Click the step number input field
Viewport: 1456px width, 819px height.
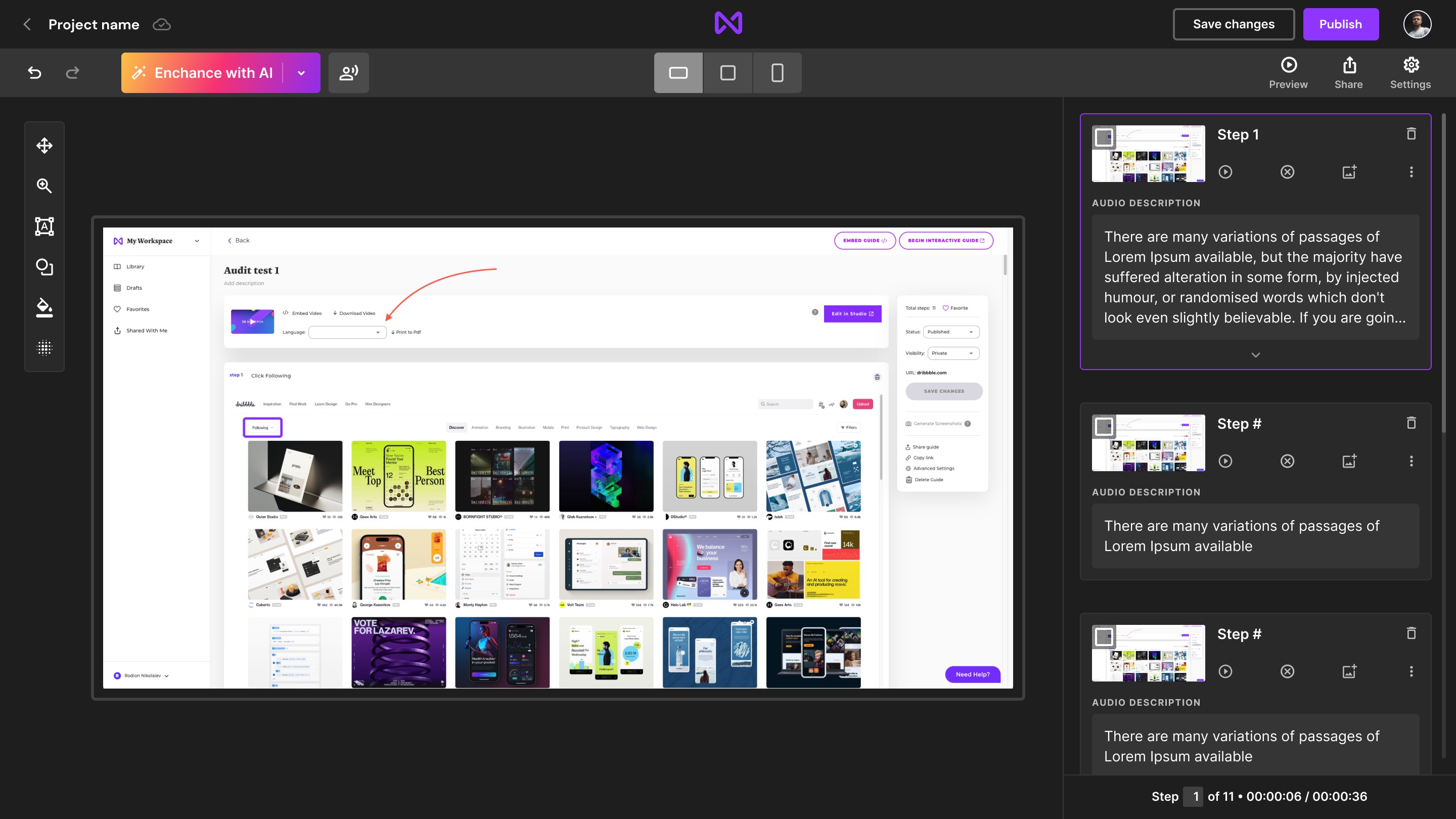[1192, 796]
